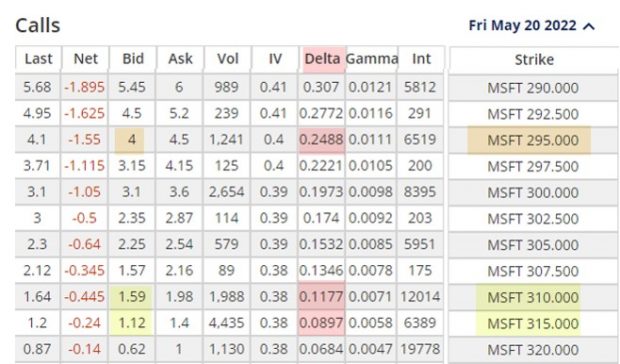The image size is (620, 364).
Task: Collapse the Fri May 20 2022 expiration chevron
Action: pyautogui.click(x=589, y=26)
